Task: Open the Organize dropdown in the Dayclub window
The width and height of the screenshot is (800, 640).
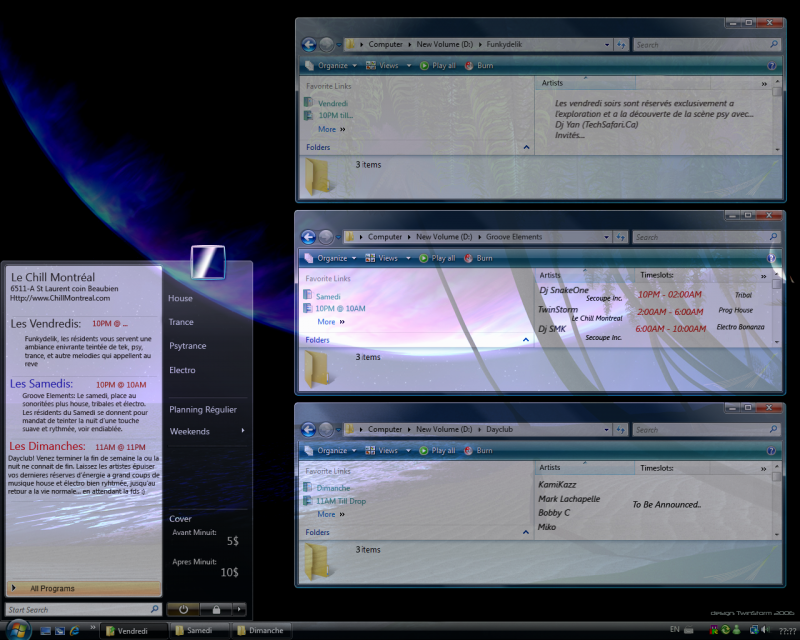Action: [330, 451]
